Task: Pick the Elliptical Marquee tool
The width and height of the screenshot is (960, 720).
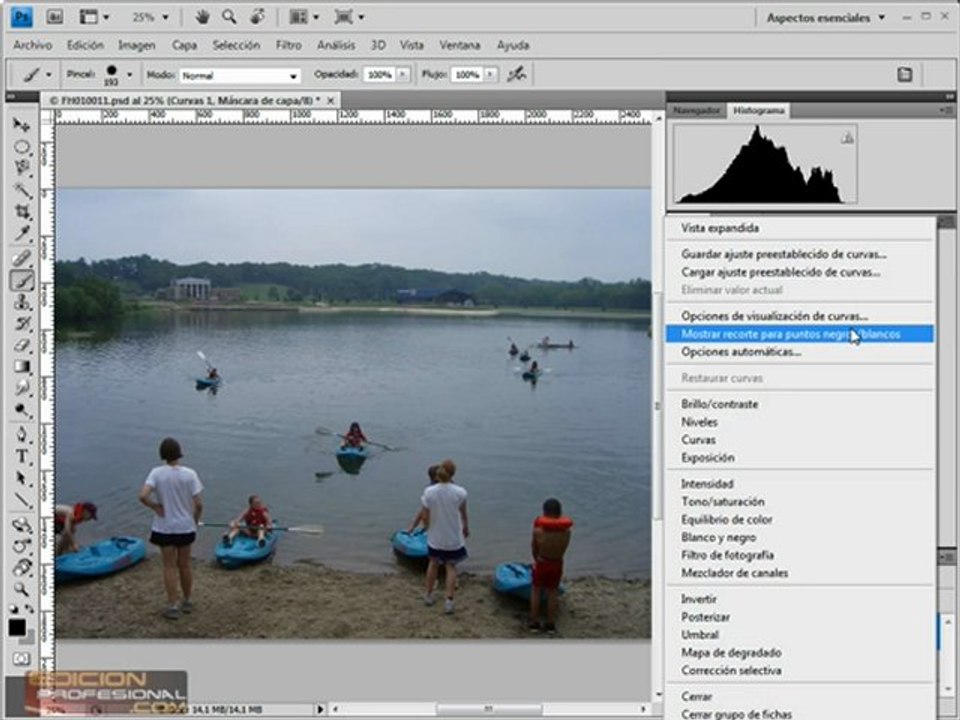Action: (x=22, y=147)
